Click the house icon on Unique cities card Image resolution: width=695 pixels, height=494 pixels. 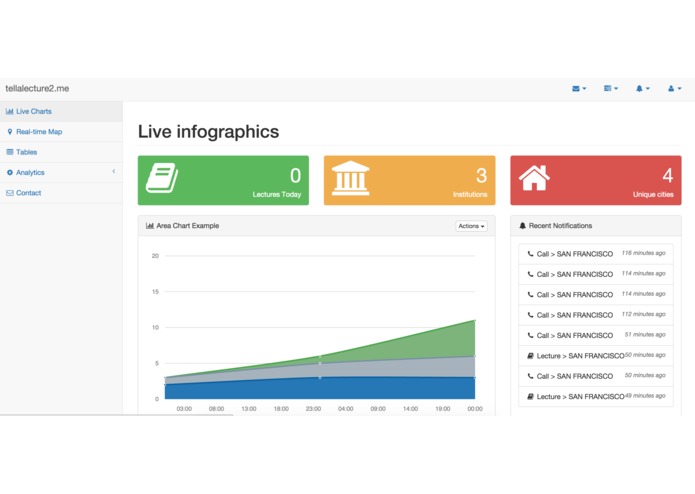click(x=535, y=178)
